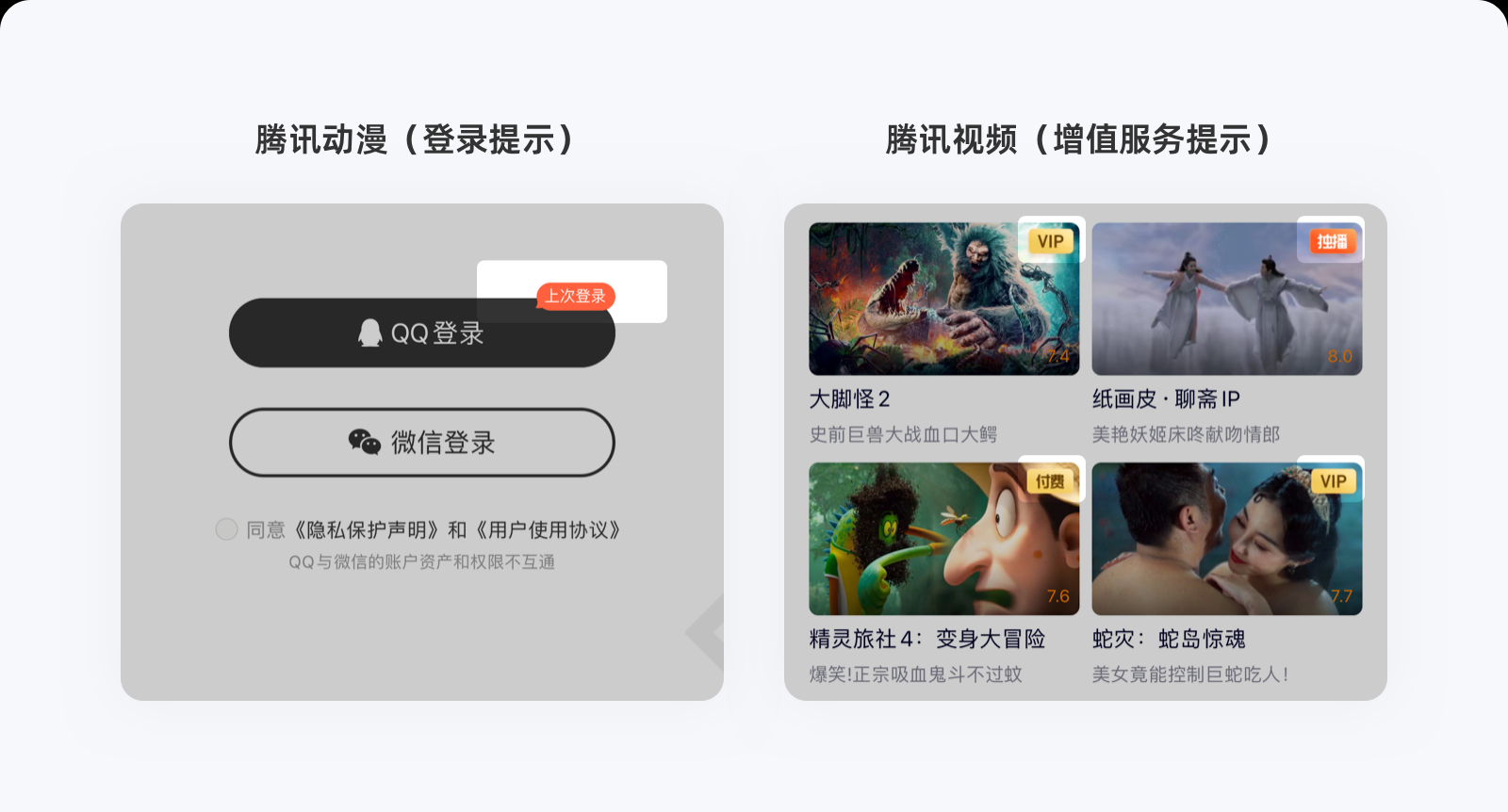Open the 《隐私保护声明》 link

(366, 529)
